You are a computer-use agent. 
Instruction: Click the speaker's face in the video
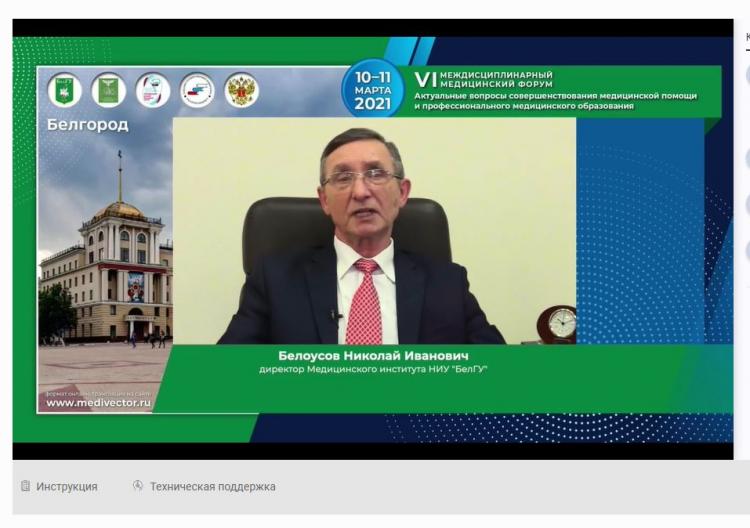click(x=362, y=183)
